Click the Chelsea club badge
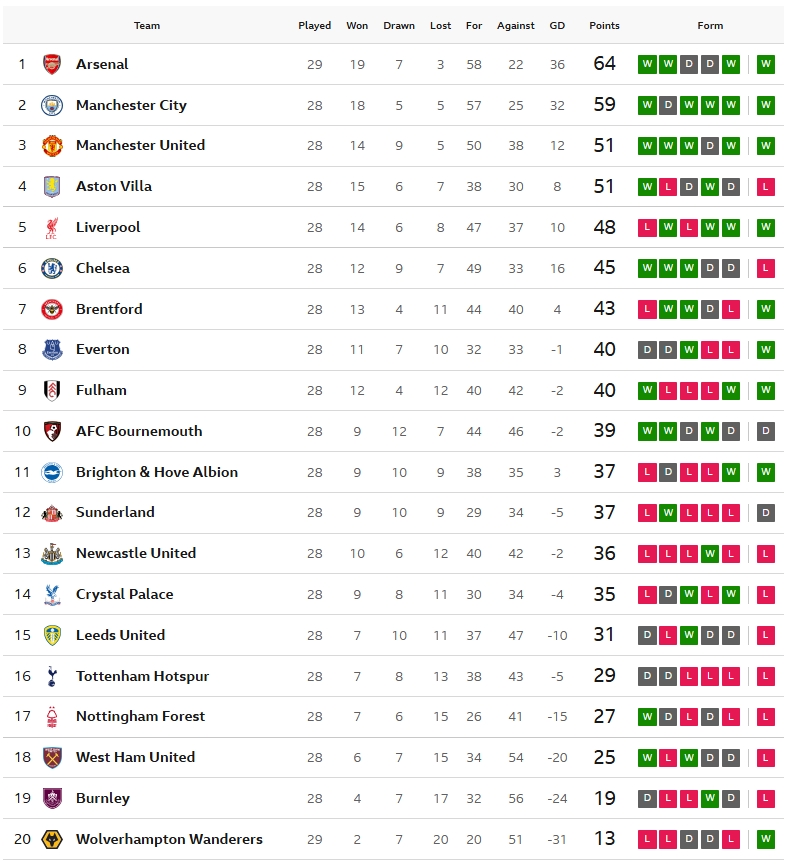This screenshot has height=864, width=788. [x=52, y=268]
